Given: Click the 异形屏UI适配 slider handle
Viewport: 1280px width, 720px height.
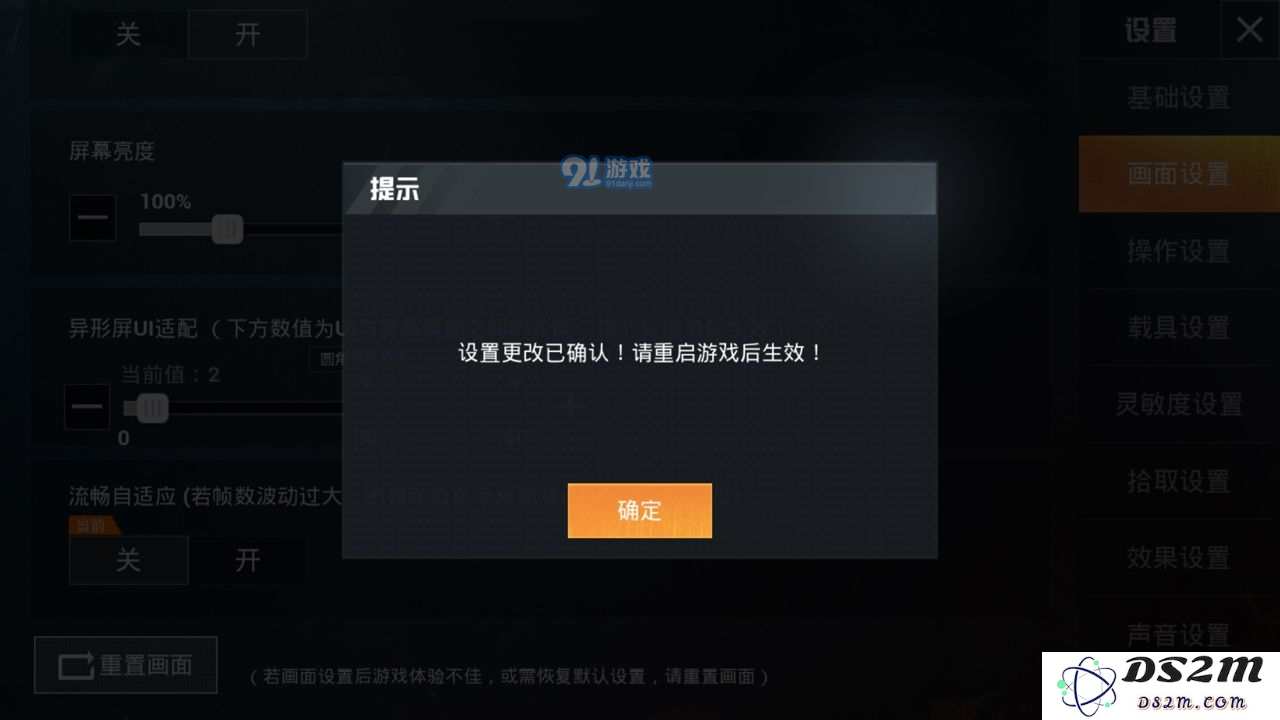Looking at the screenshot, I should [152, 408].
